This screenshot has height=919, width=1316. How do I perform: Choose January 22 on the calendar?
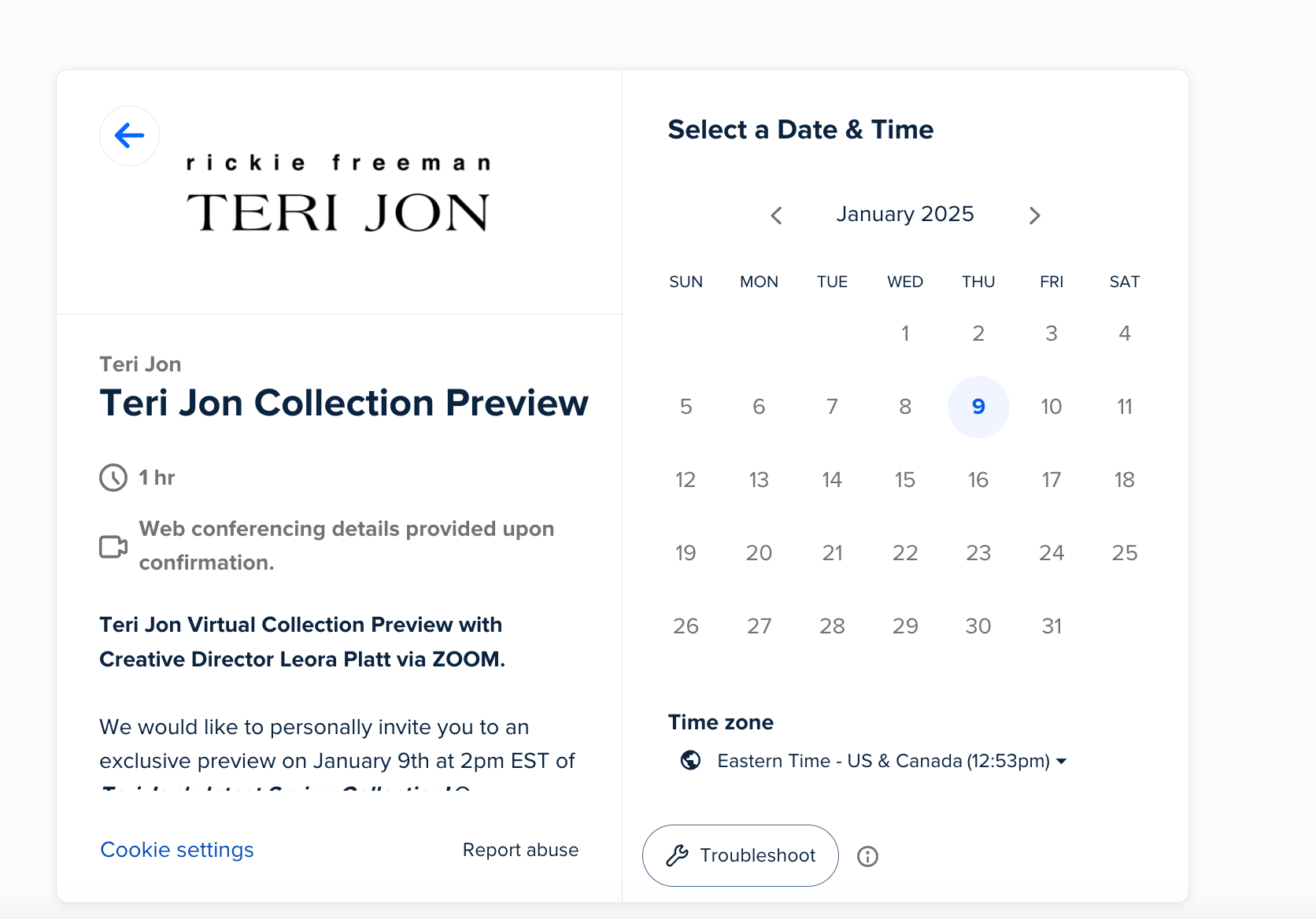tap(905, 553)
